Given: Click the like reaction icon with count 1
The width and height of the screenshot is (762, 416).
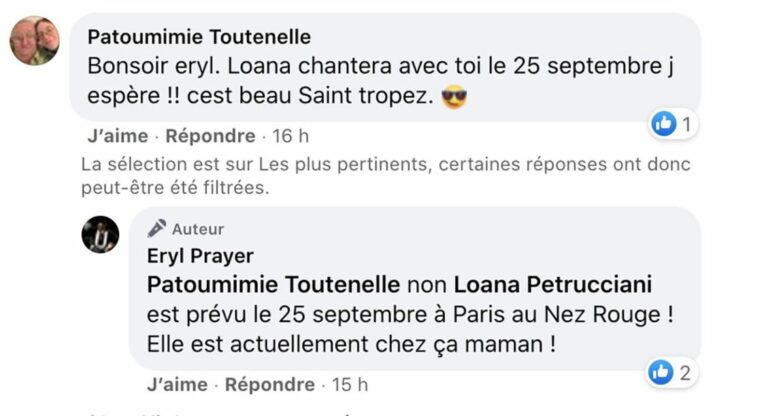Looking at the screenshot, I should click(x=664, y=123).
